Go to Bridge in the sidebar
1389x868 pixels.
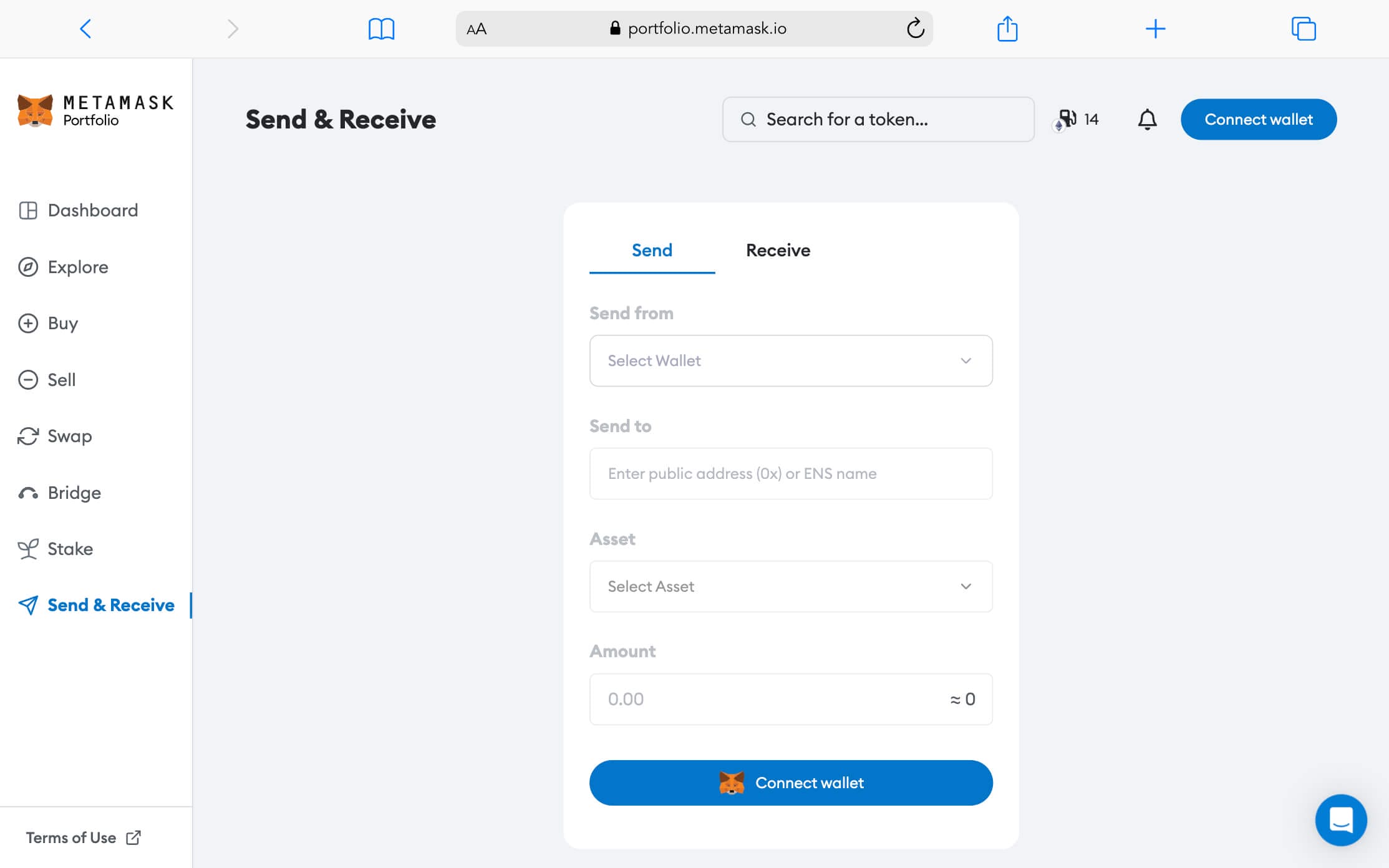pos(74,493)
